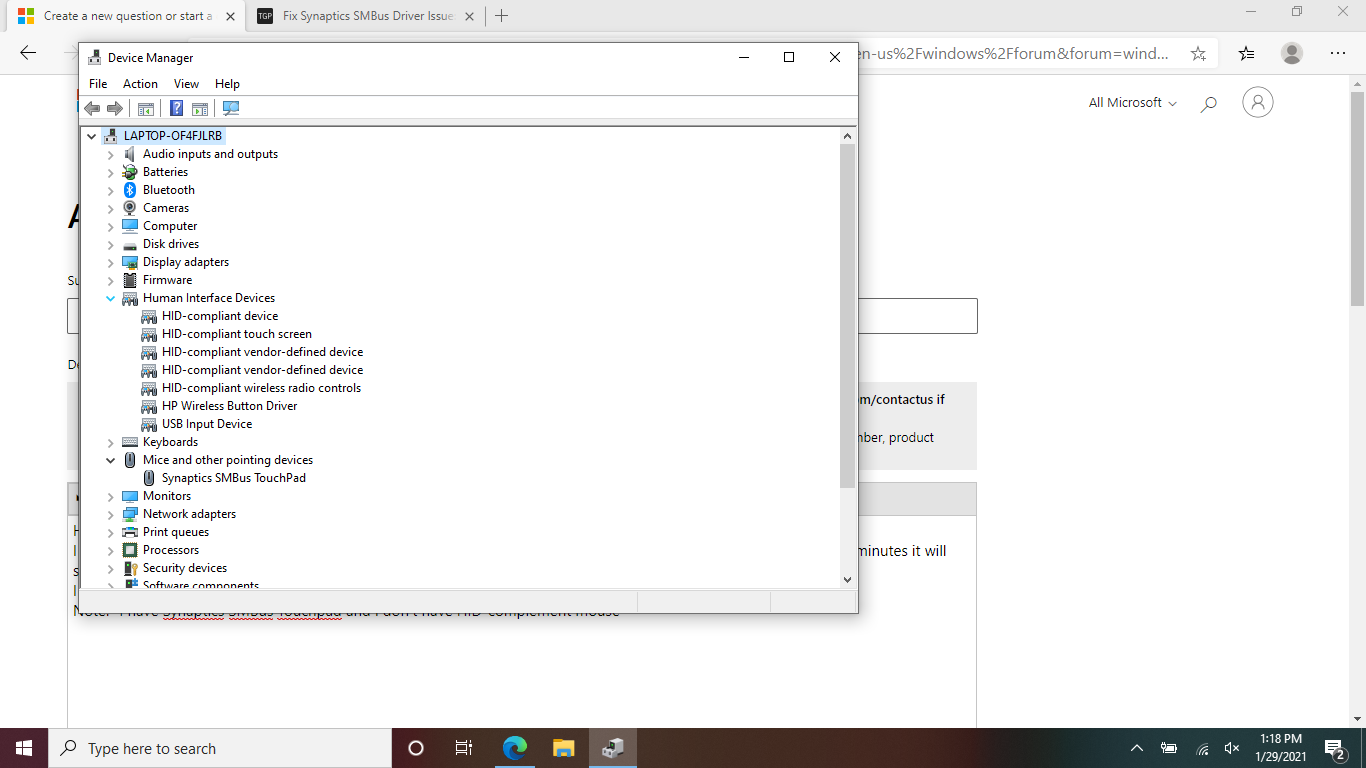The width and height of the screenshot is (1366, 768).
Task: Expand the Keyboards category
Action: (111, 442)
